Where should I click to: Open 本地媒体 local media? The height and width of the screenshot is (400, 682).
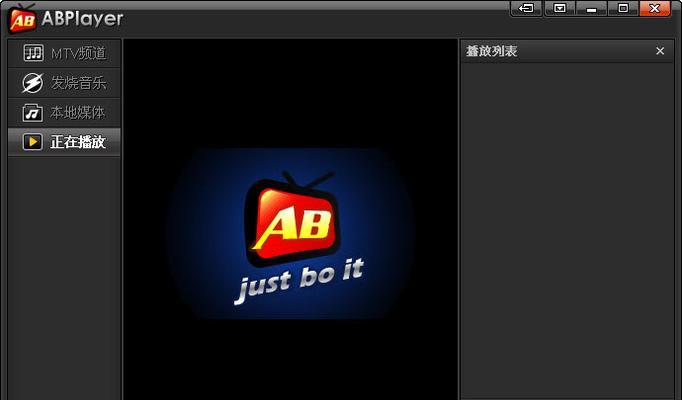[x=64, y=113]
